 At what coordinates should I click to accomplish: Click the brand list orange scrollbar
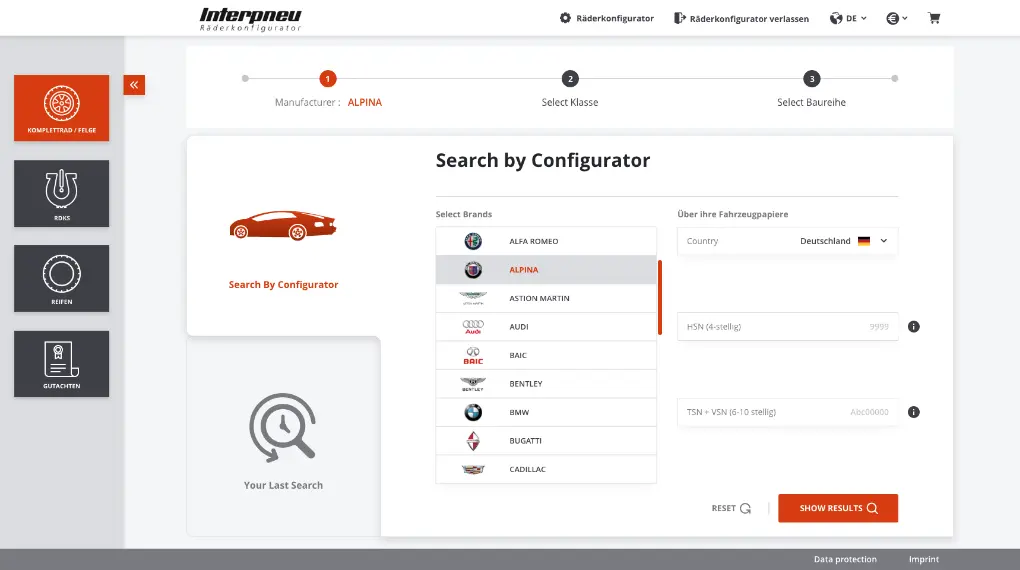pos(660,297)
